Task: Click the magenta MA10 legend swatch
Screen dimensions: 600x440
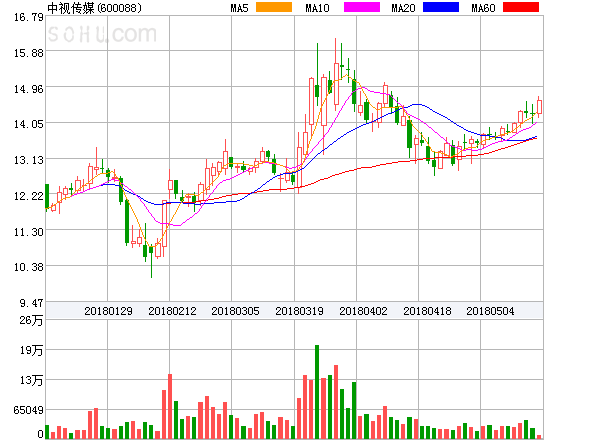Action: point(362,7)
